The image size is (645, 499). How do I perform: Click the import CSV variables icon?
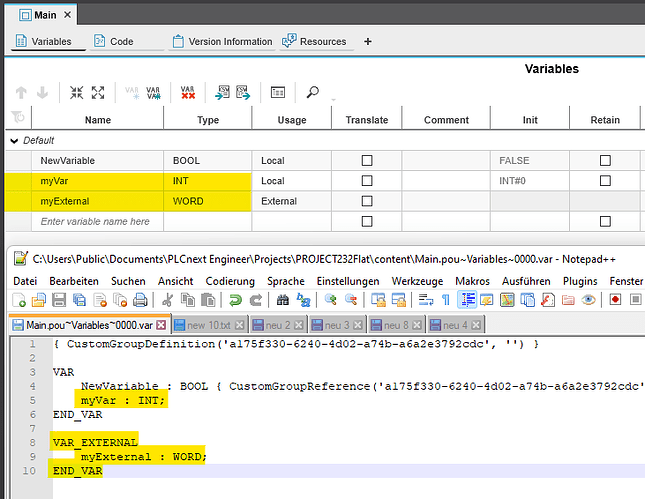click(223, 93)
